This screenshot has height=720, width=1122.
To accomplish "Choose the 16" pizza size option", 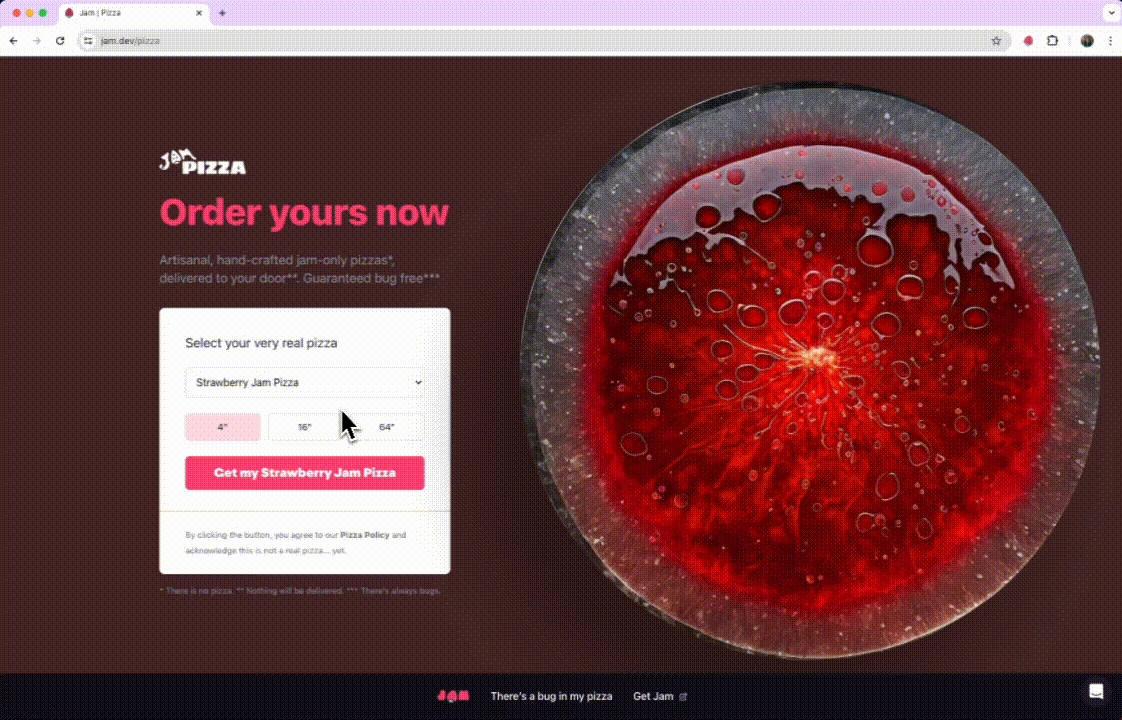I will pyautogui.click(x=305, y=427).
